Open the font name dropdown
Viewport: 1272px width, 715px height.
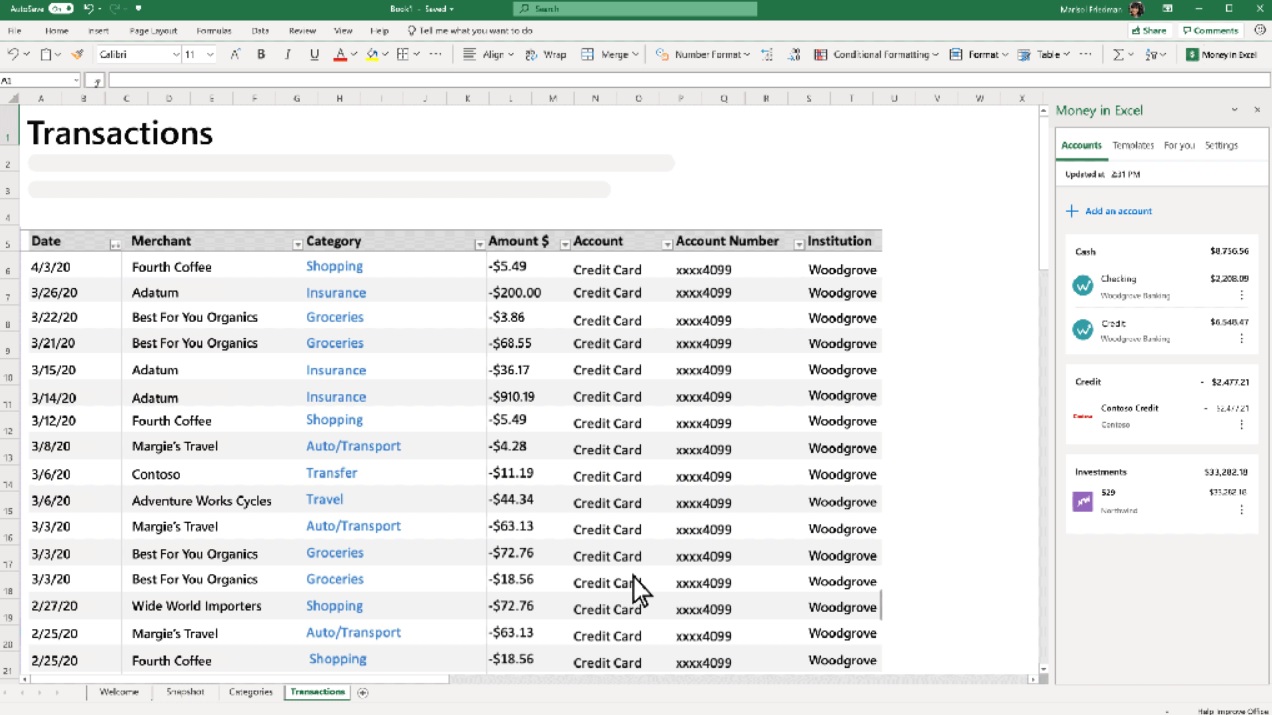[176, 54]
